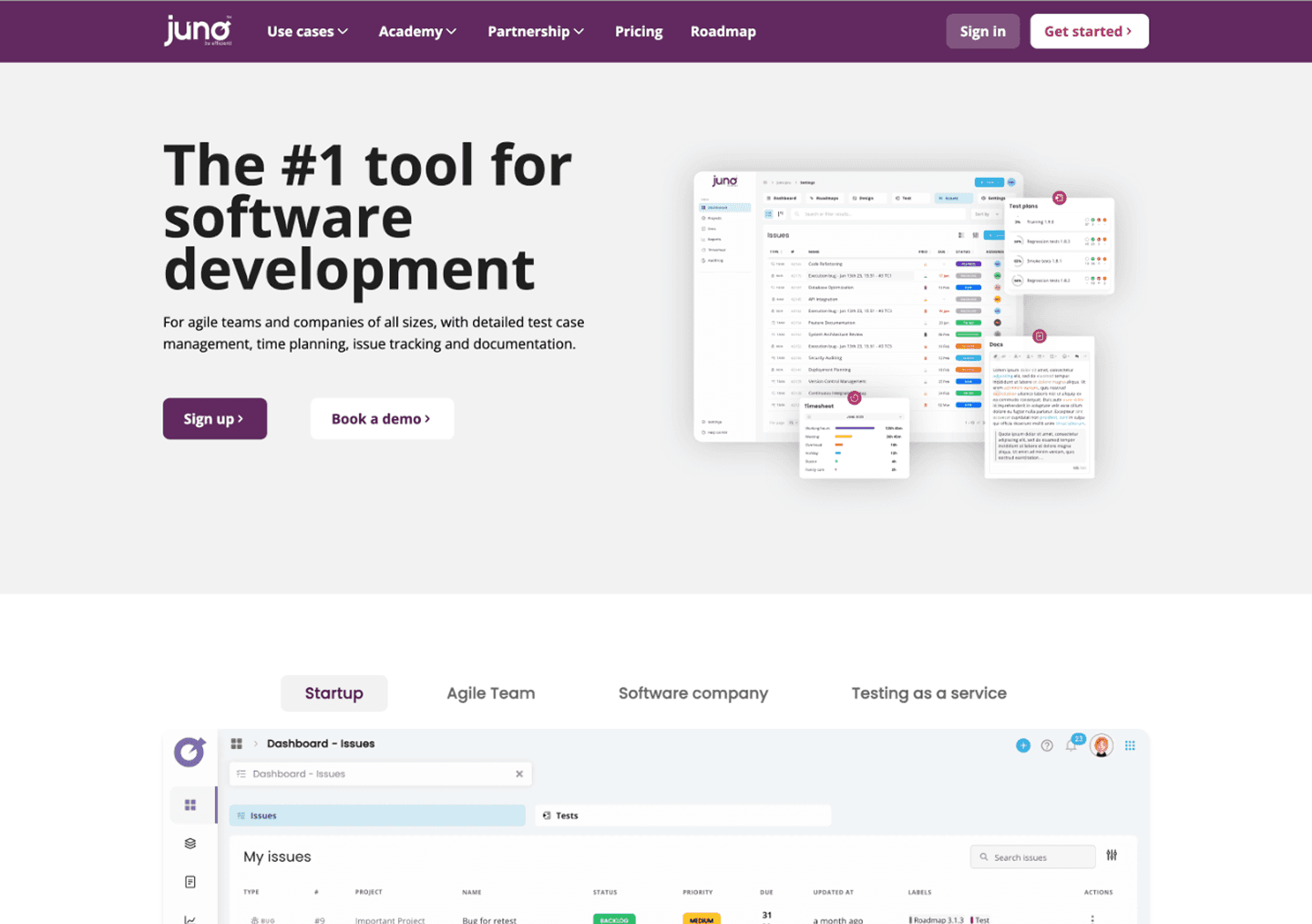Click the a month ago cell
The width and height of the screenshot is (1312, 924).
838,919
